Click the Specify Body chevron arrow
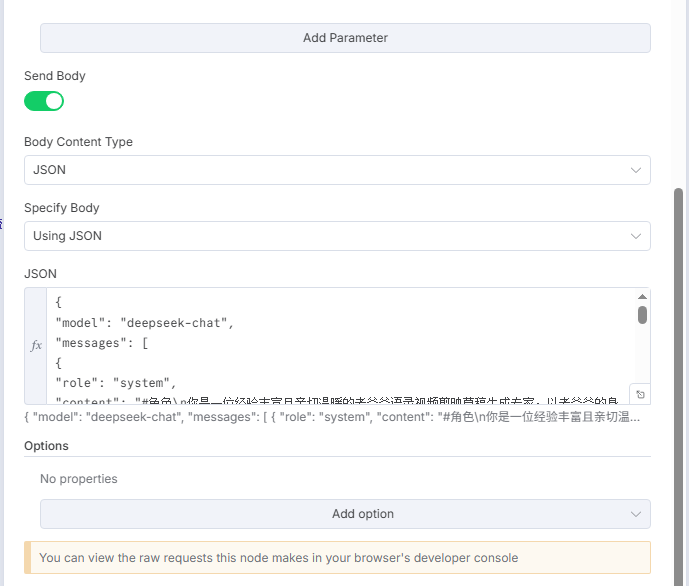This screenshot has width=689, height=586. (x=636, y=236)
